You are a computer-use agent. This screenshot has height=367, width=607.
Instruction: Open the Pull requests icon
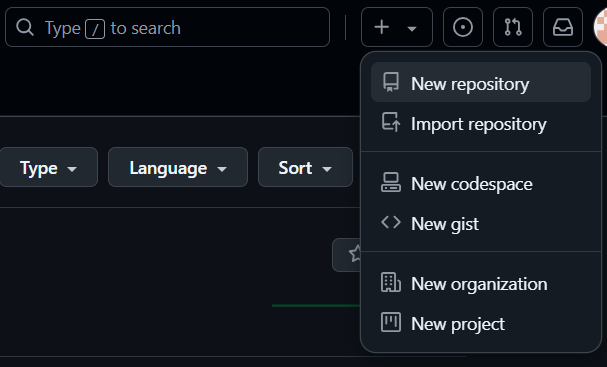pos(513,27)
